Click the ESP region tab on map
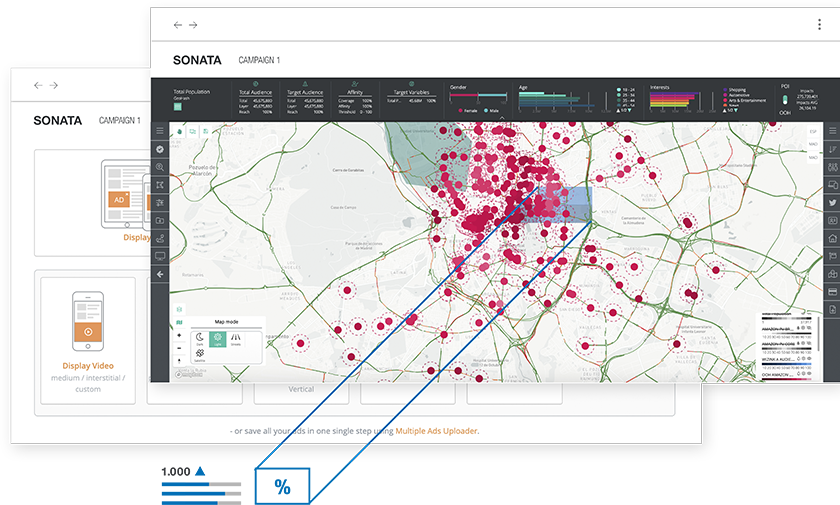This screenshot has width=840, height=505. click(x=813, y=130)
